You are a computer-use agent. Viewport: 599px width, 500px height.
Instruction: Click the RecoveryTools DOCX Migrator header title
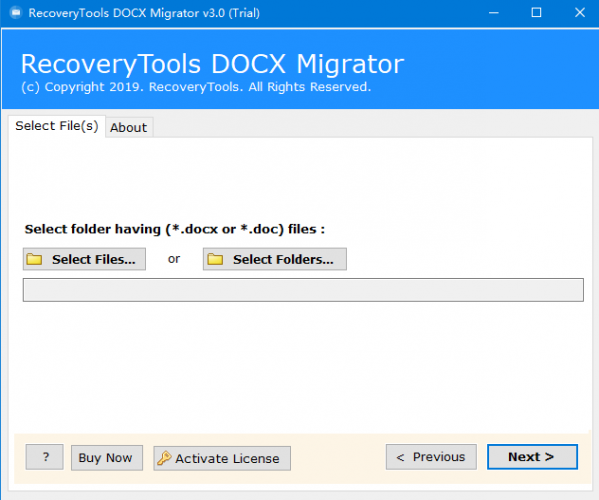(x=212, y=64)
